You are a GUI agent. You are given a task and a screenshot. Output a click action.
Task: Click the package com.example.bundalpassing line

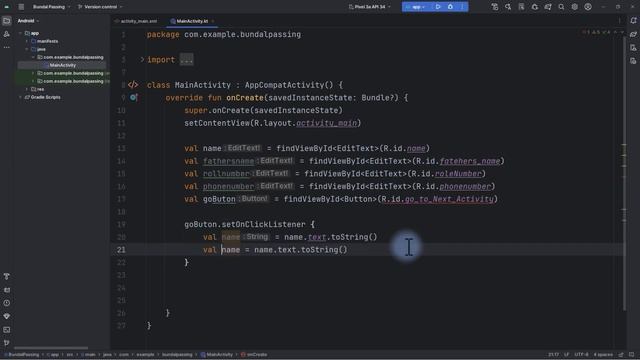click(x=224, y=35)
